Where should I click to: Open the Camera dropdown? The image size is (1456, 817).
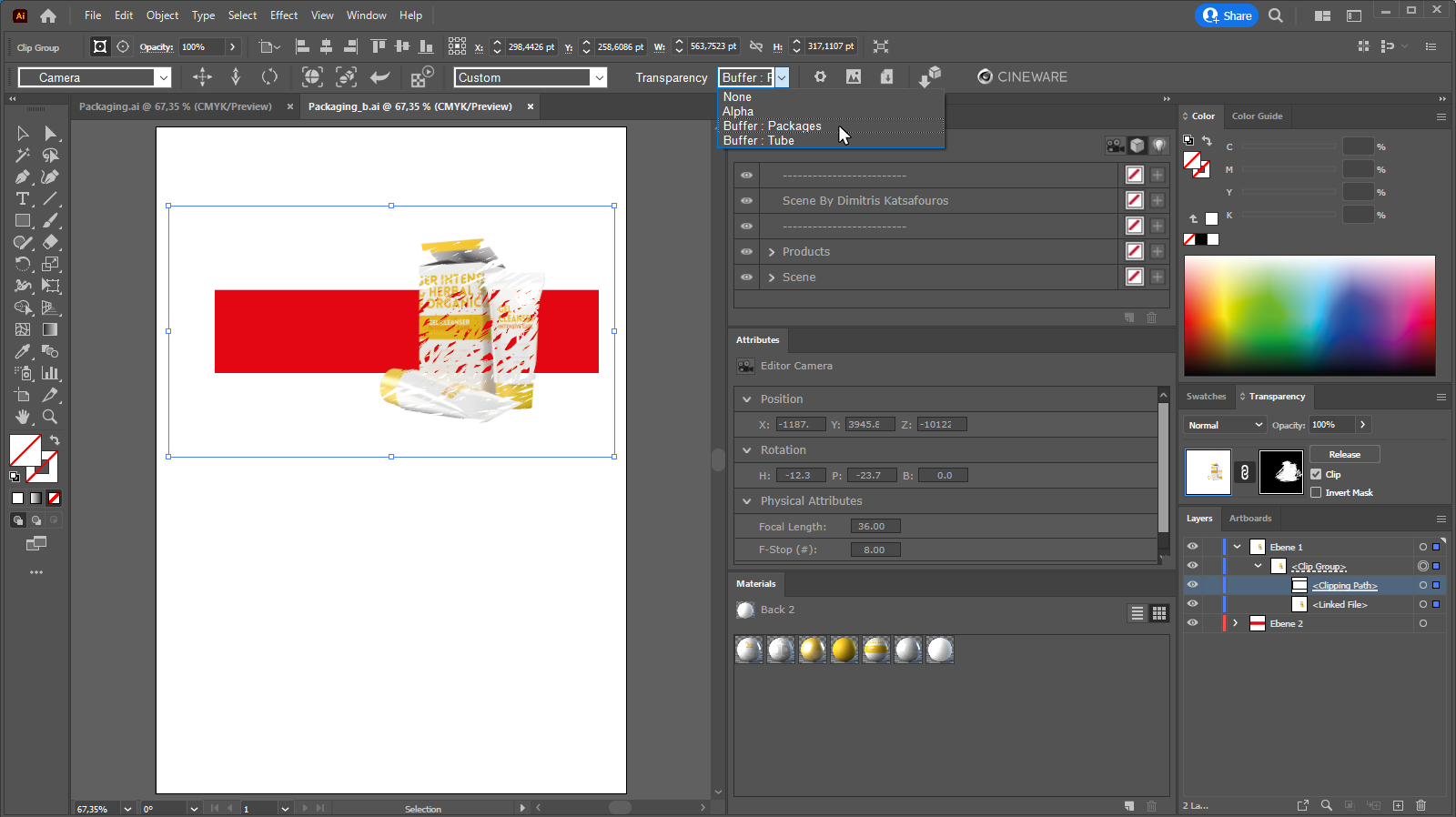(x=95, y=77)
